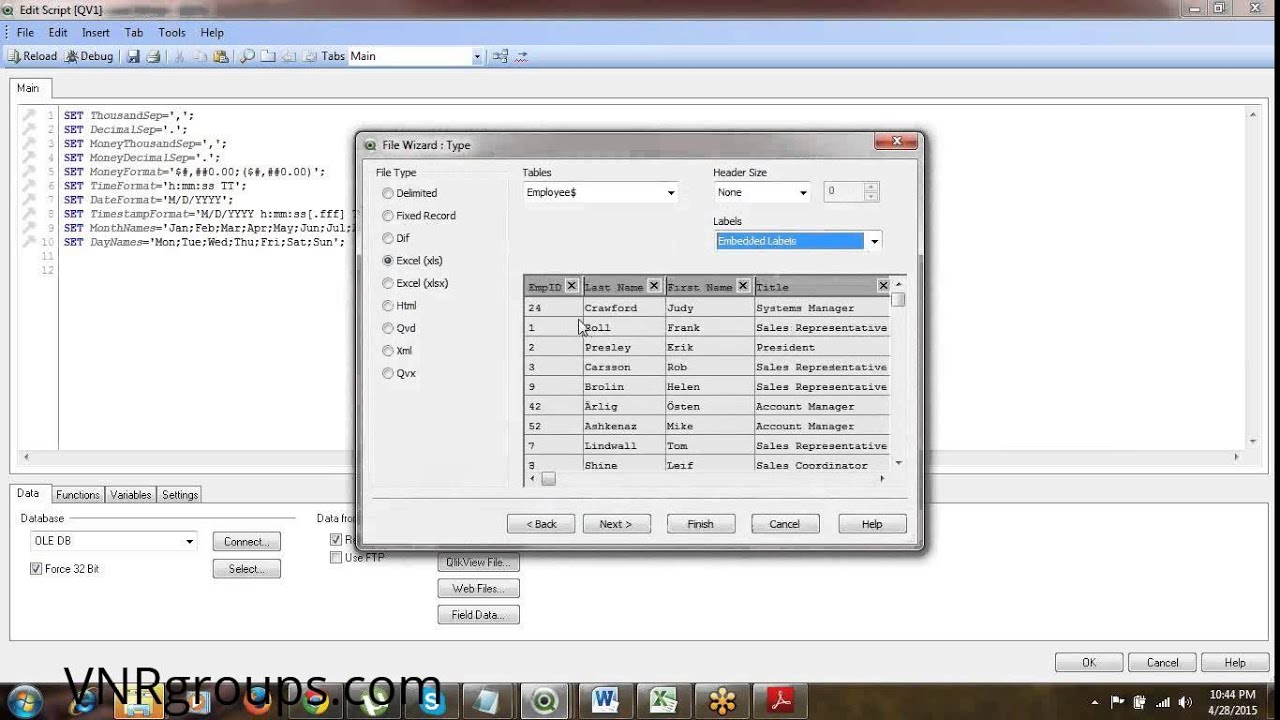
Task: Click the preview table vertical scrollbar thumb
Action: coord(898,299)
